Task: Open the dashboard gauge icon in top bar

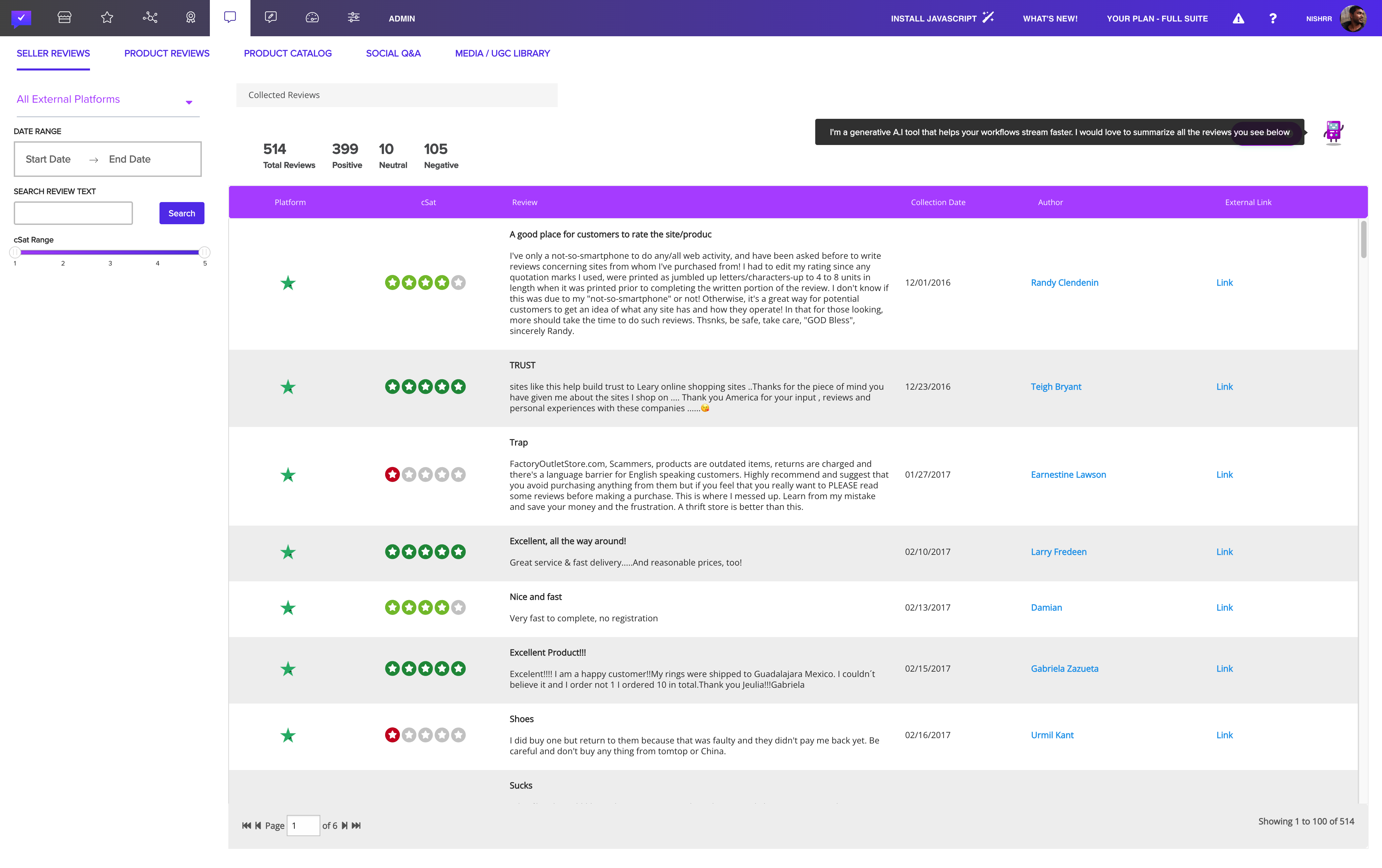Action: pyautogui.click(x=312, y=18)
